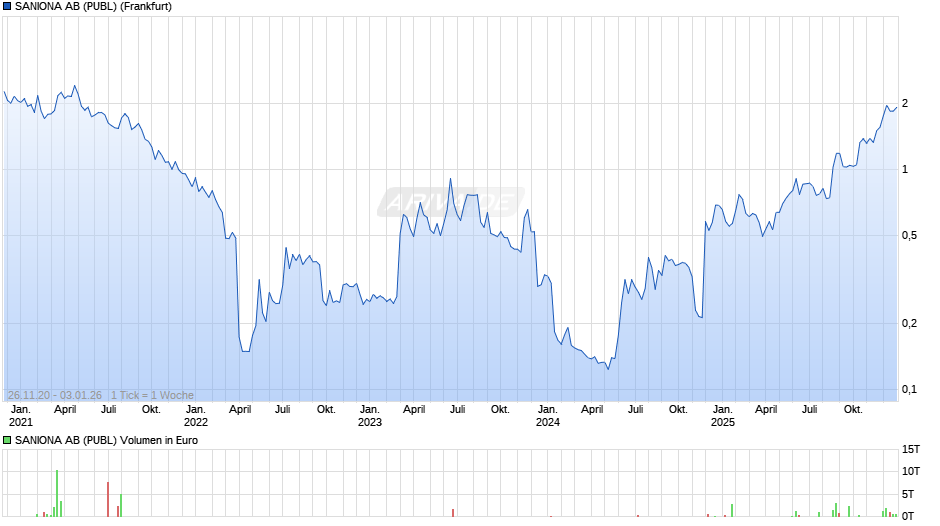Image resolution: width=940 pixels, height=526 pixels.
Task: Click the blue legend square beside SANIONA Frankfurt
Action: click(x=7, y=7)
